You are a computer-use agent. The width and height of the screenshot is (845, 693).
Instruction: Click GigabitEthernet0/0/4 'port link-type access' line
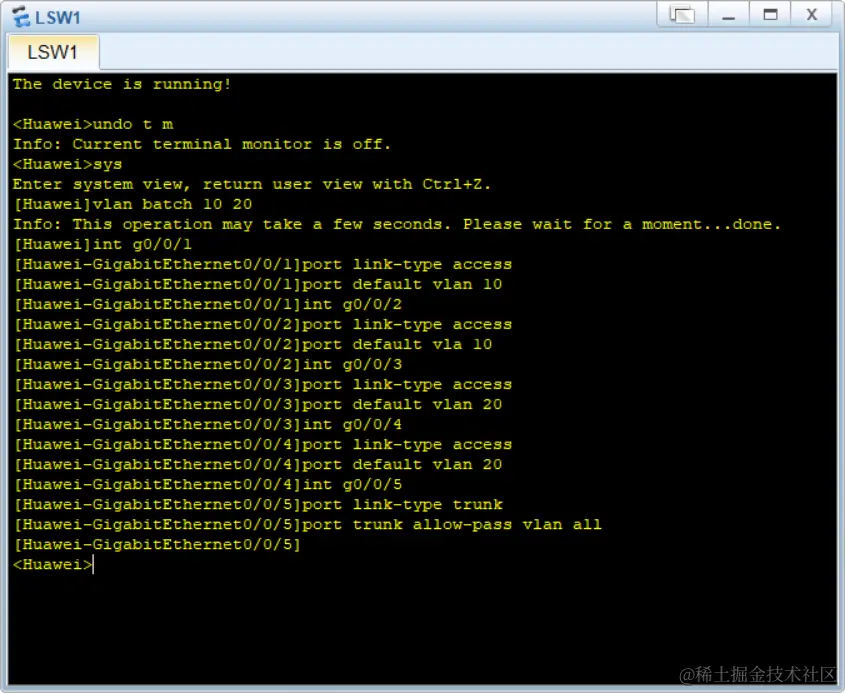(x=262, y=444)
